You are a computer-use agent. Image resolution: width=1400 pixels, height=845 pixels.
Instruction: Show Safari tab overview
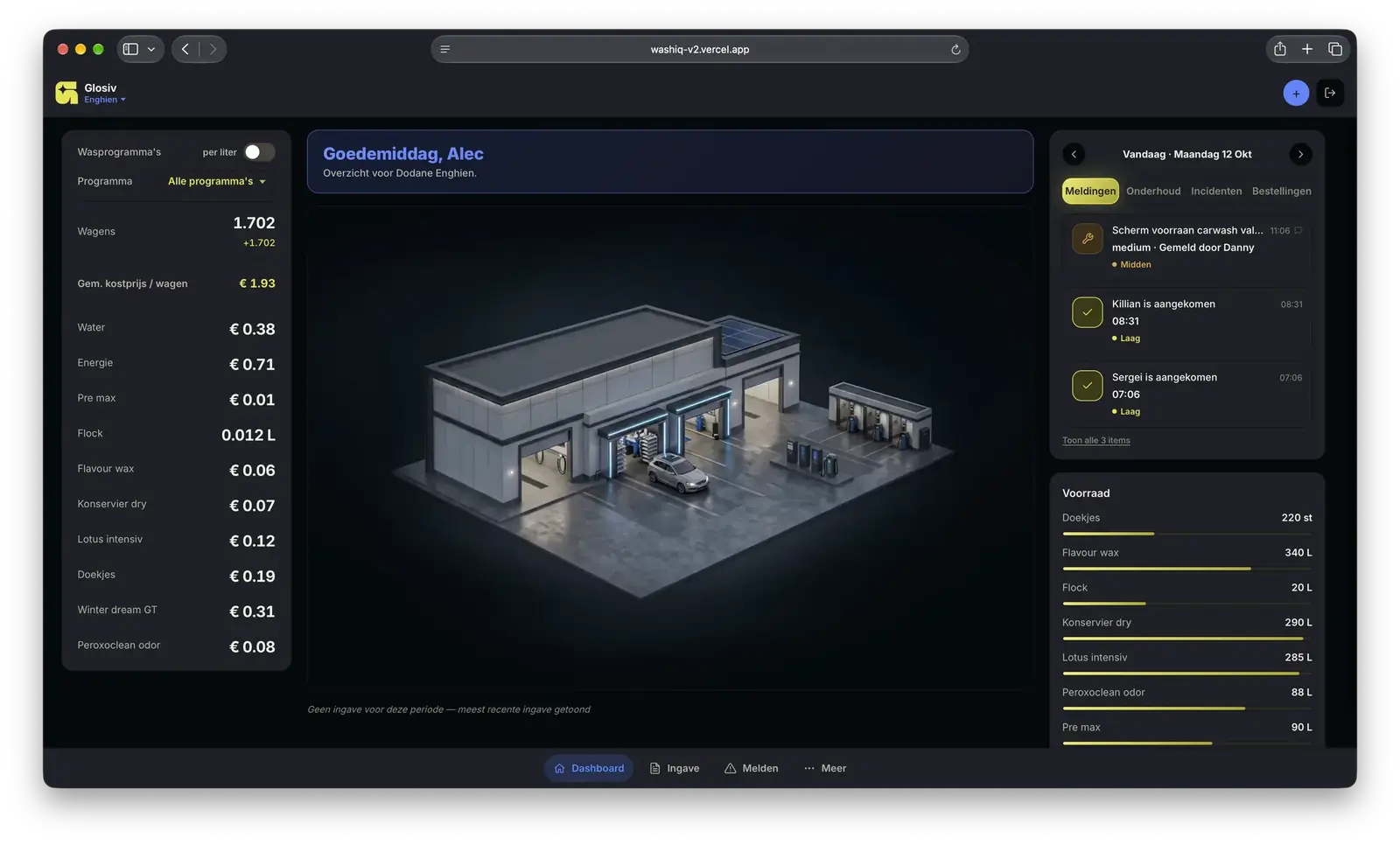(x=1335, y=49)
